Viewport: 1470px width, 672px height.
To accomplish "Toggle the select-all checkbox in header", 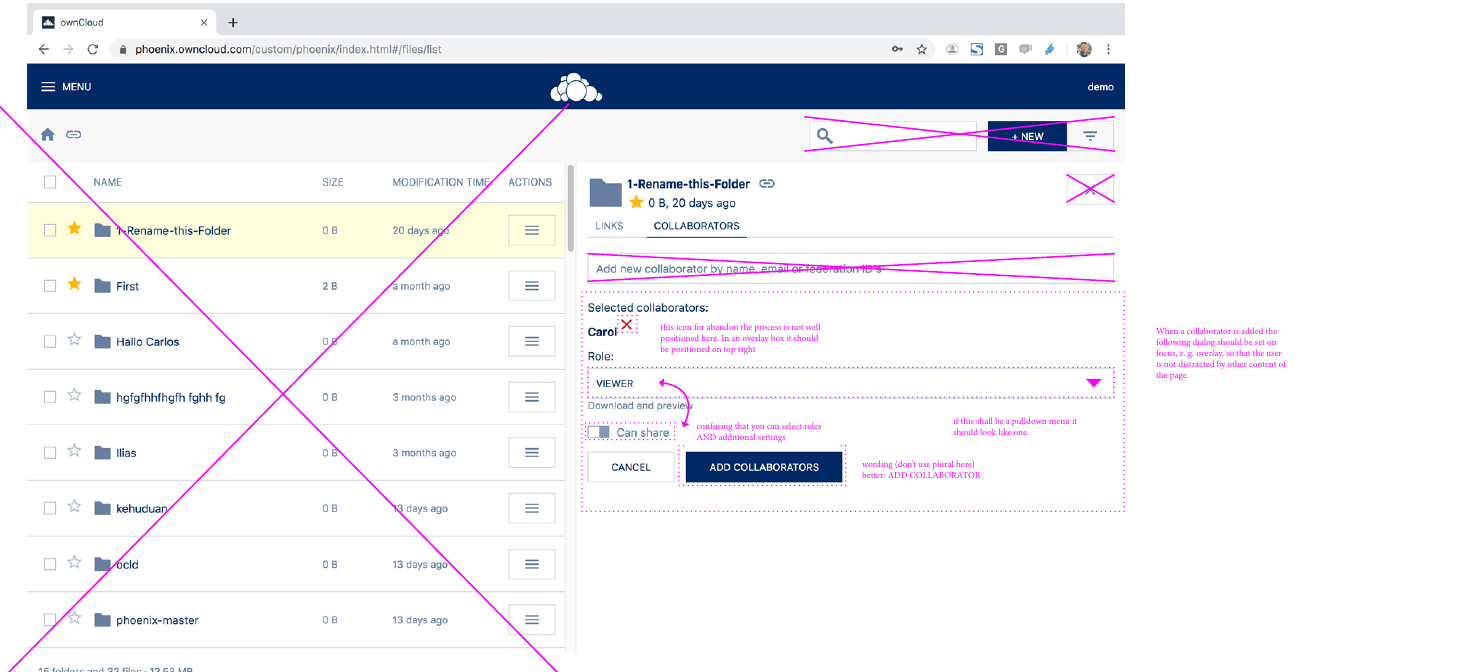I will coord(50,182).
